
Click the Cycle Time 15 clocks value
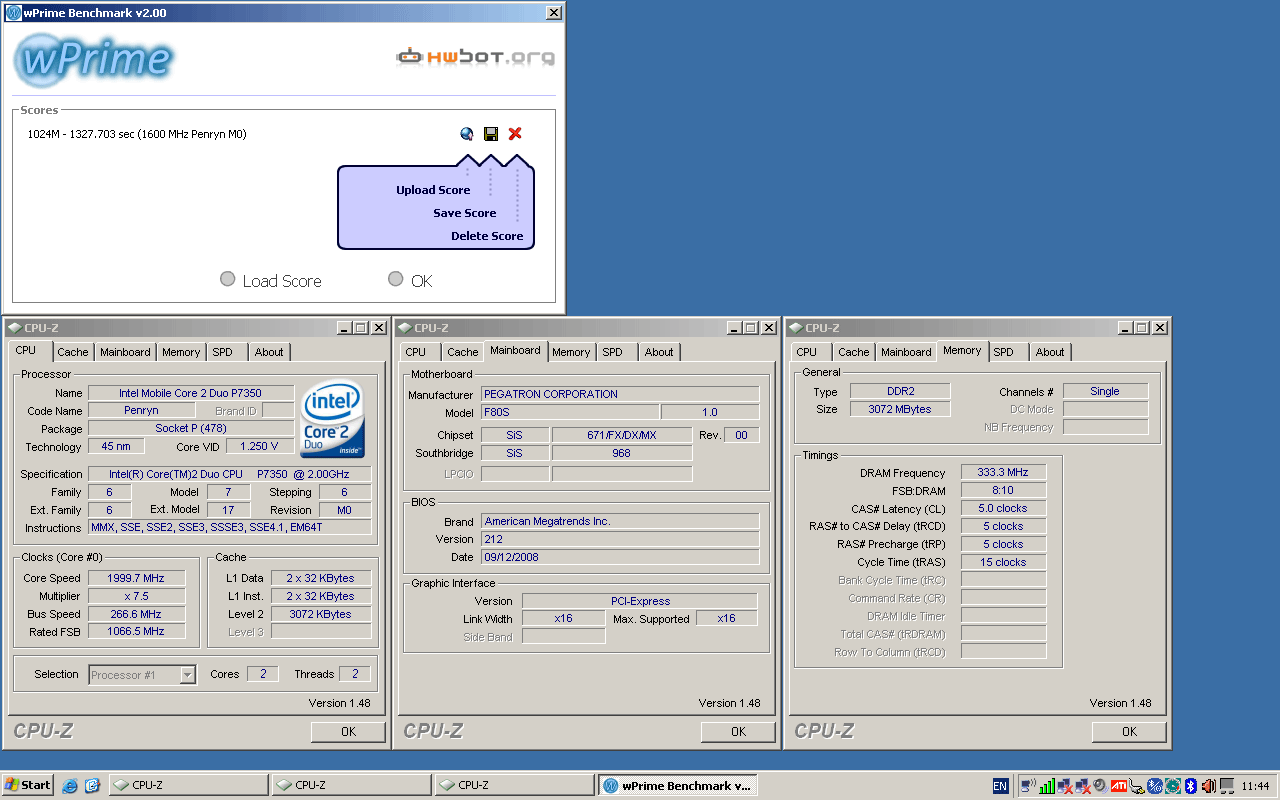click(1003, 562)
